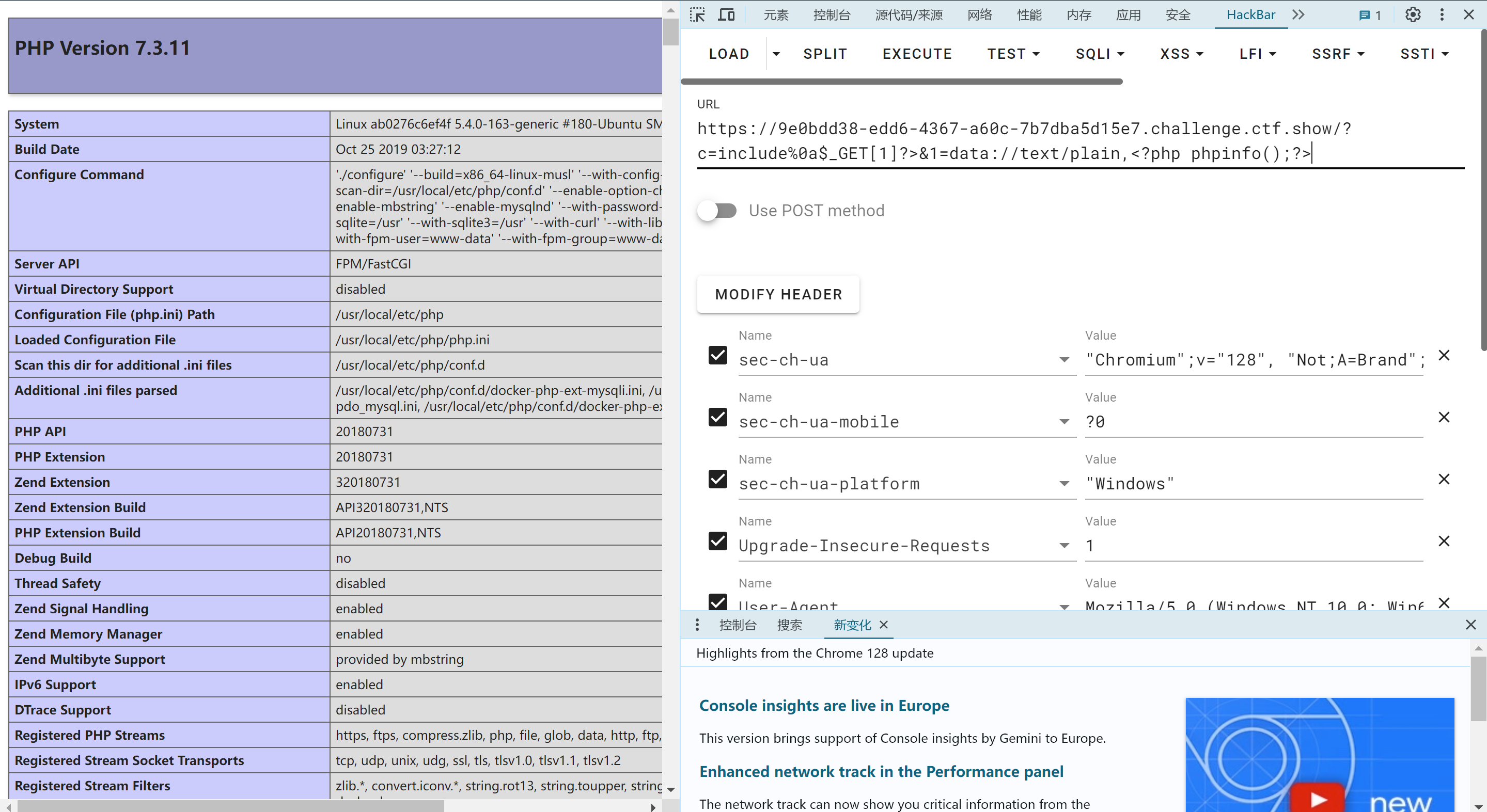Image resolution: width=1487 pixels, height=812 pixels.
Task: Select the 'FPM/FastCGI' Server API value
Action: point(373,264)
